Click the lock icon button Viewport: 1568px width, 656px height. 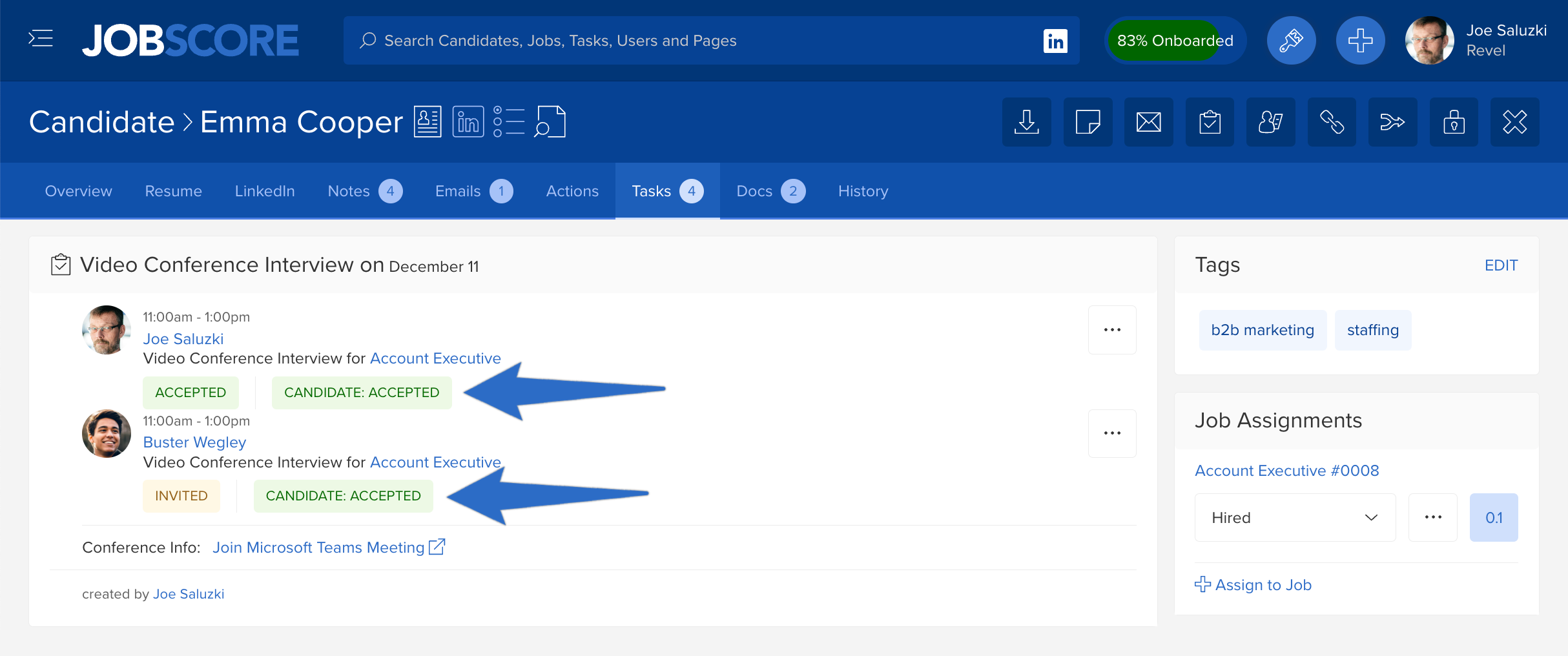pos(1454,122)
